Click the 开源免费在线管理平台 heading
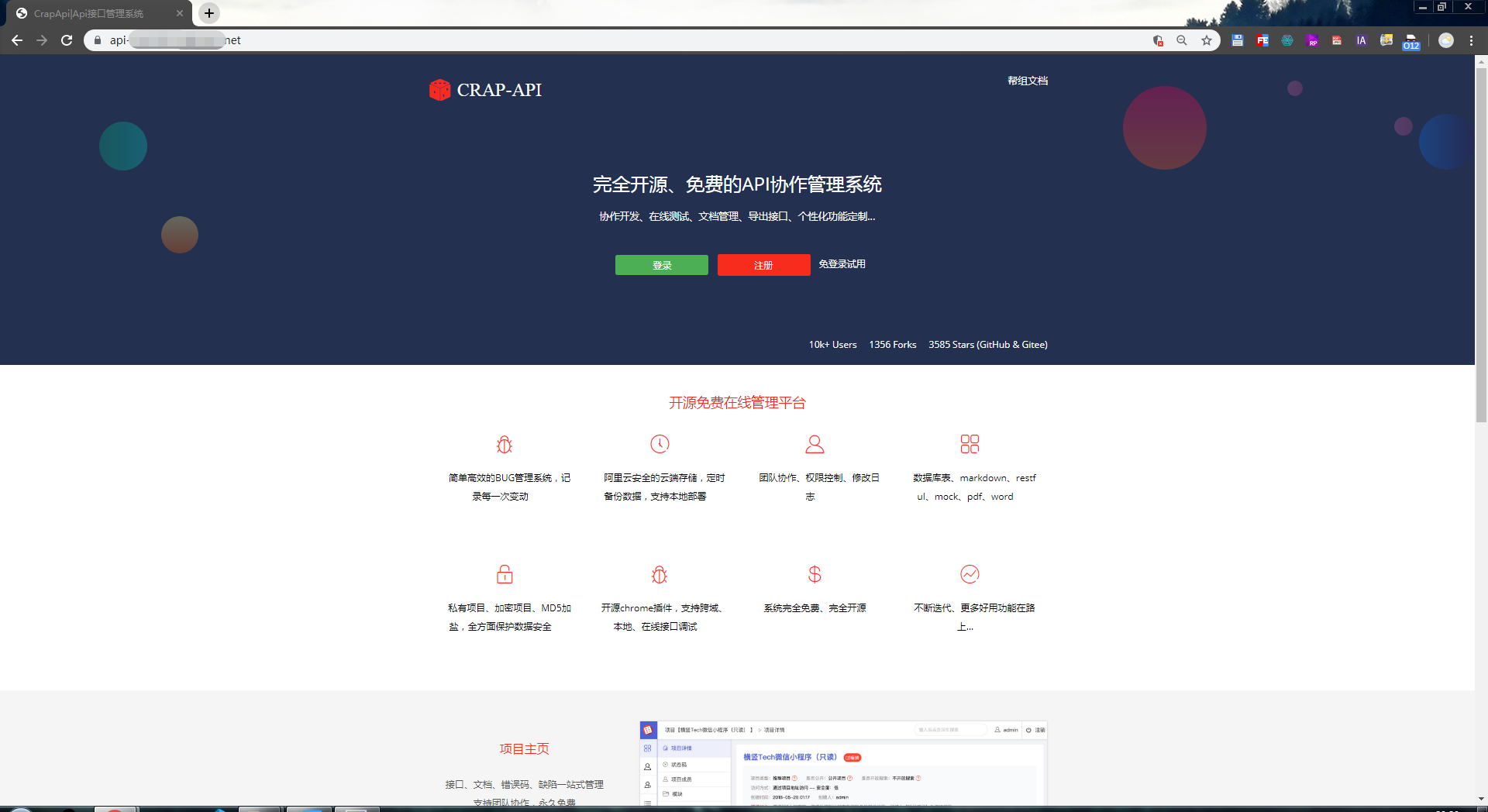 tap(737, 403)
